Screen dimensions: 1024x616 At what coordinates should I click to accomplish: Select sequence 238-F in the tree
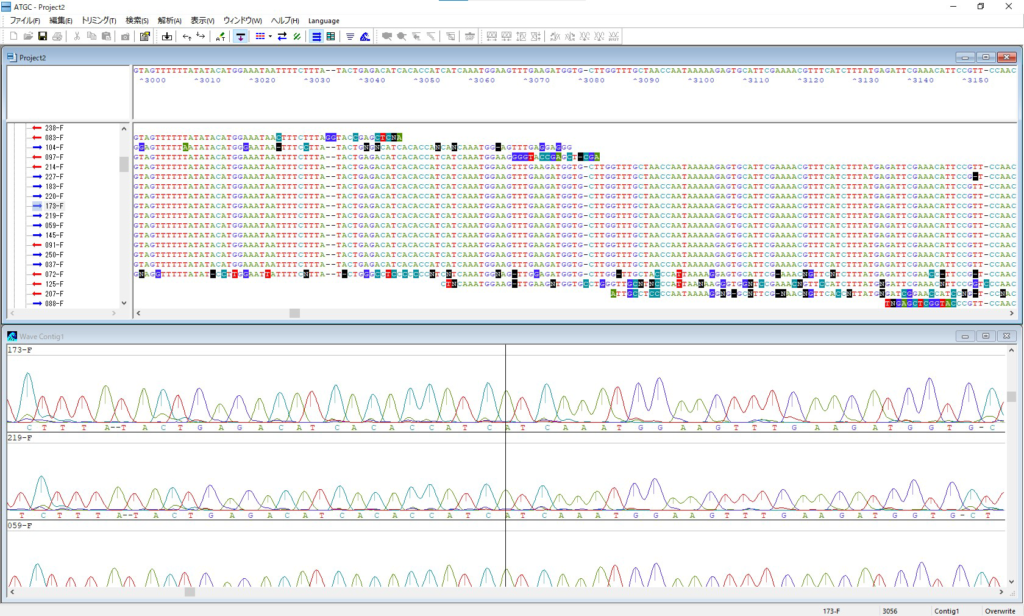pyautogui.click(x=54, y=128)
